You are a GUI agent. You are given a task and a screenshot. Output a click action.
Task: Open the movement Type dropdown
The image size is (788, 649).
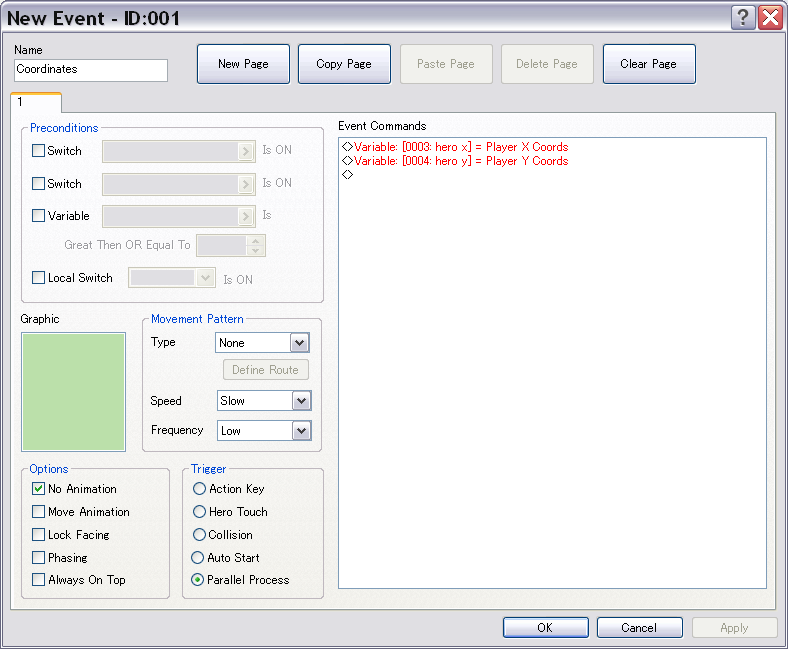pos(299,343)
